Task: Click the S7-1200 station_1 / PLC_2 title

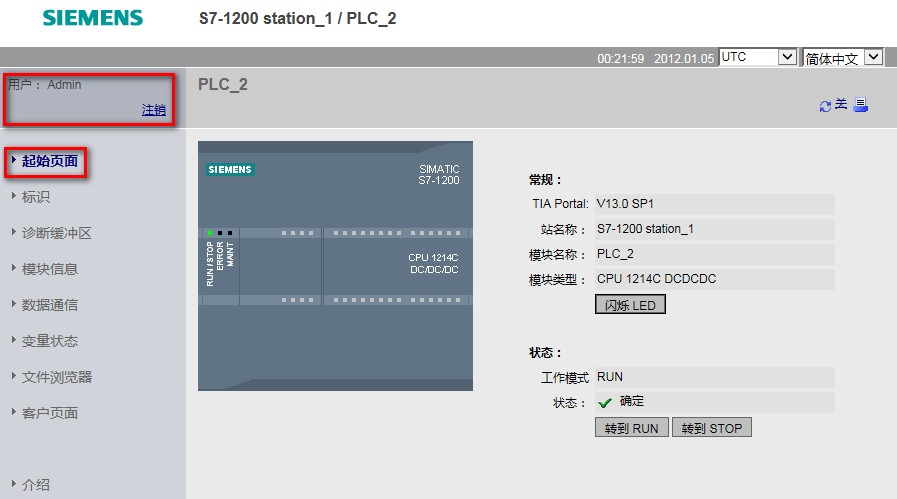Action: 297,18
